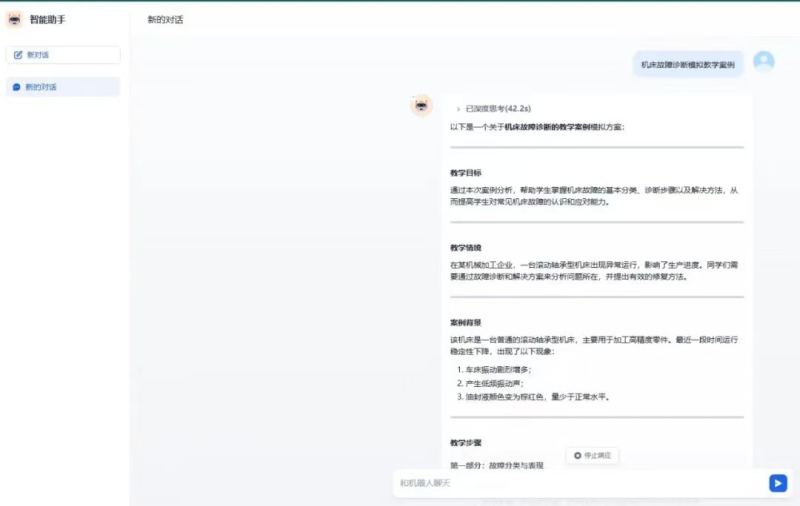Screen dimensions: 800x506
Task: Click the pencil edit icon in 新对话
Action: pos(18,55)
